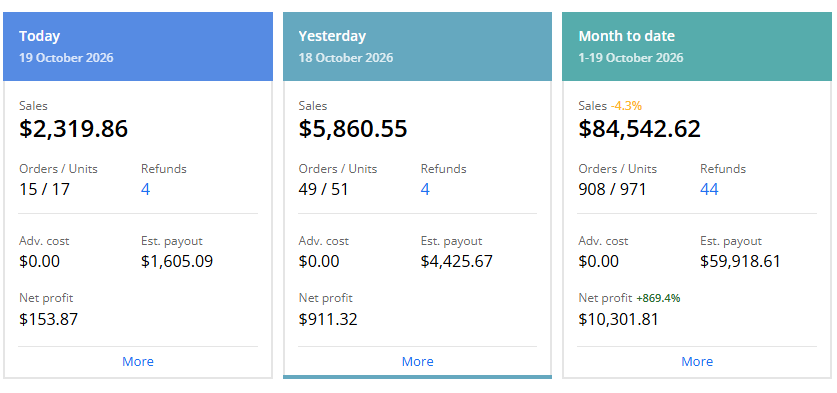The width and height of the screenshot is (837, 393).
Task: Click Yesterday's Adv. cost $0.00 value
Action: point(319,262)
